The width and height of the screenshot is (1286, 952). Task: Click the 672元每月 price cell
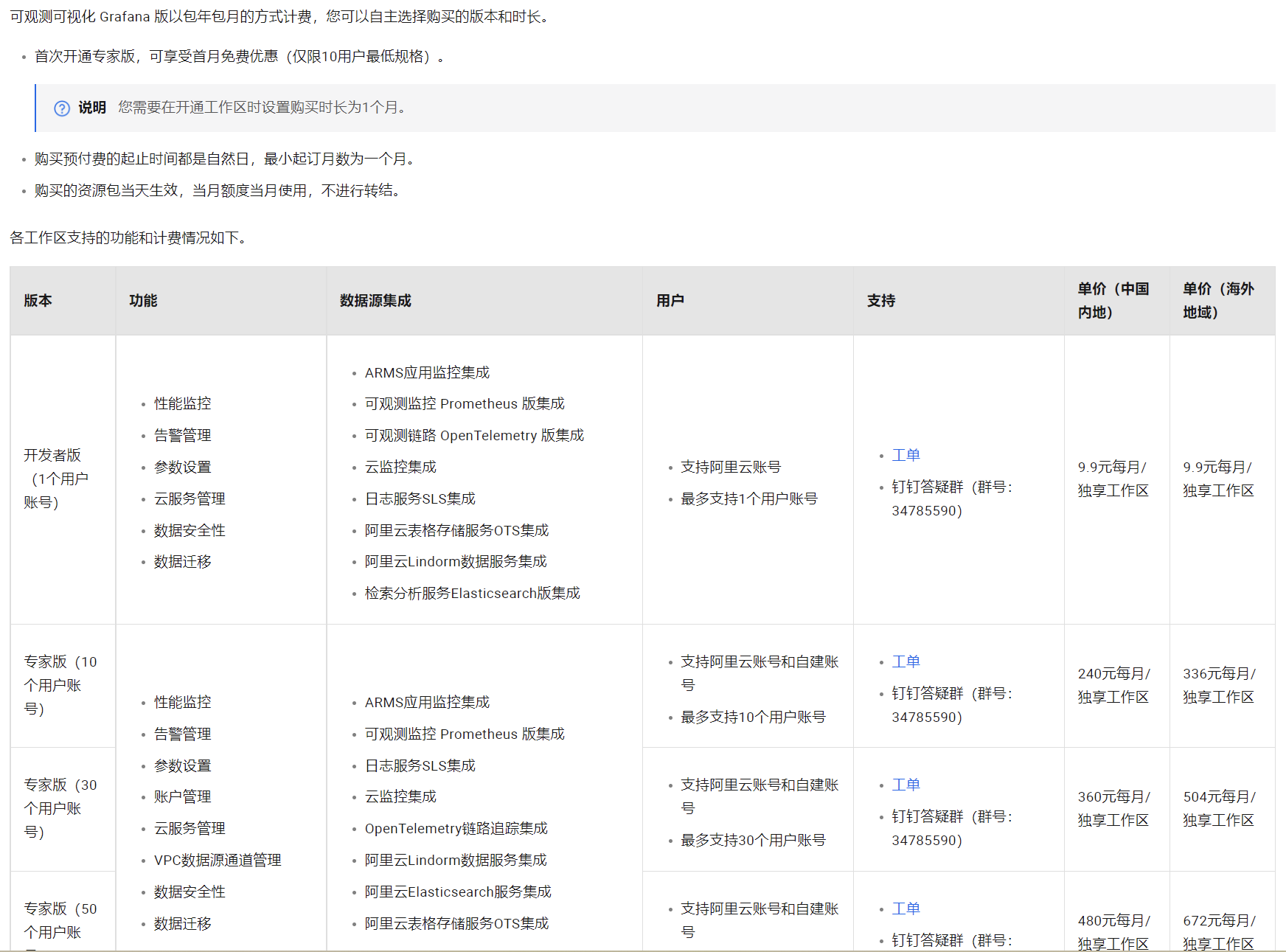click(1222, 912)
